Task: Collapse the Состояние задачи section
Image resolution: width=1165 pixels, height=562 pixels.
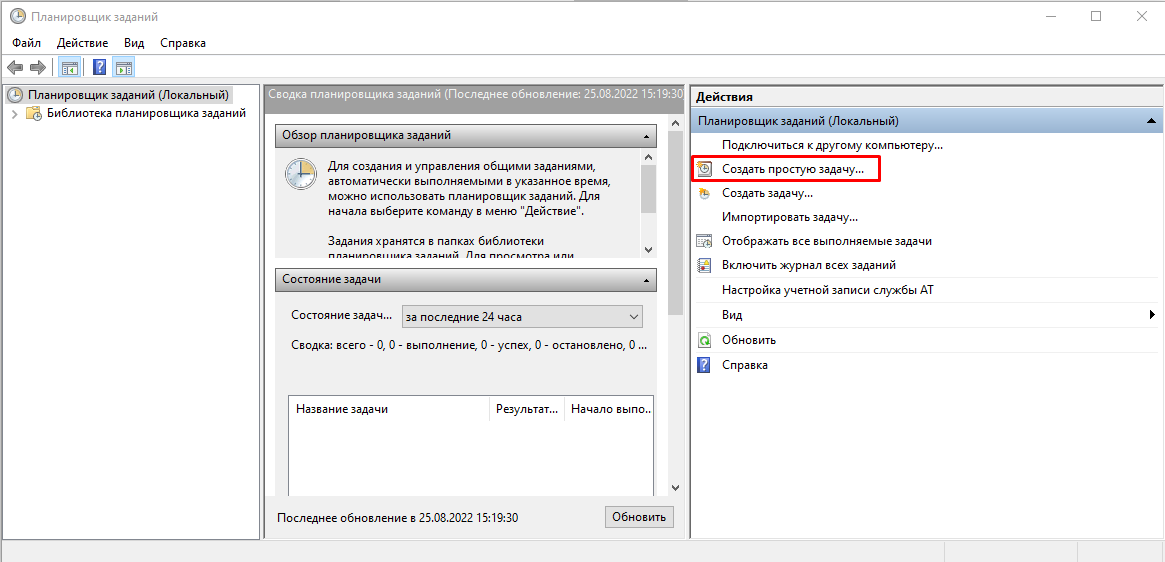Action: [646, 280]
